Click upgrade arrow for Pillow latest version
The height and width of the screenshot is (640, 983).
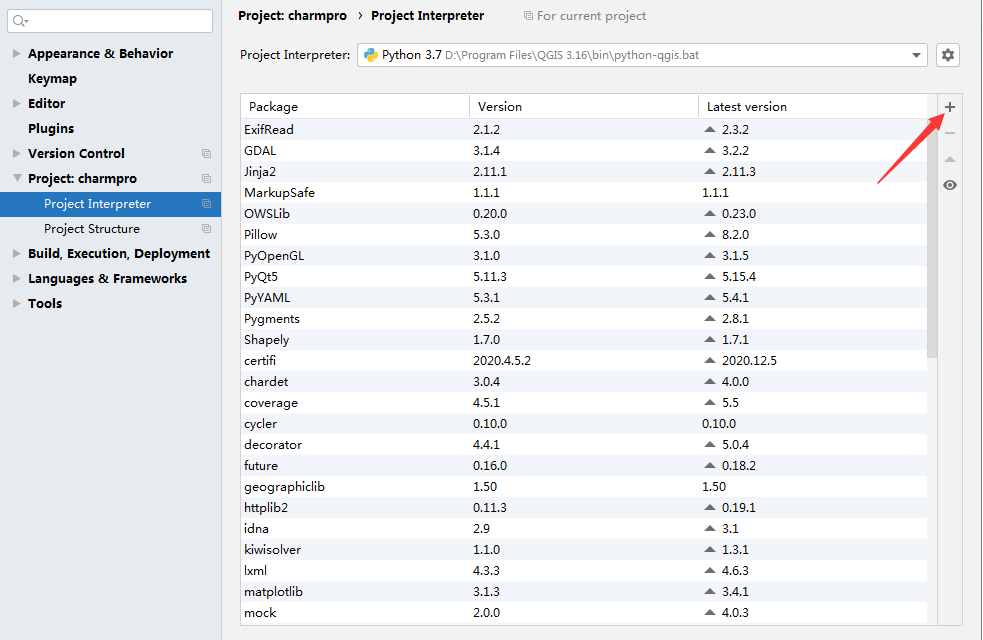[710, 234]
